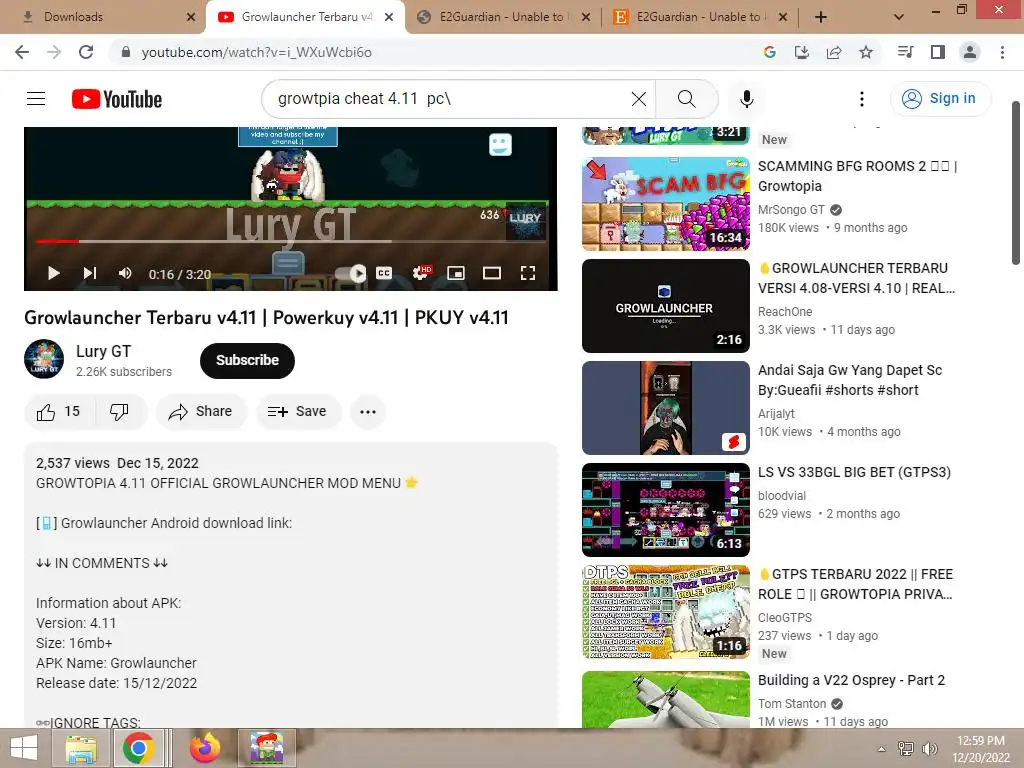Search with your voice microphone
Image resolution: width=1024 pixels, height=768 pixels.
(746, 99)
